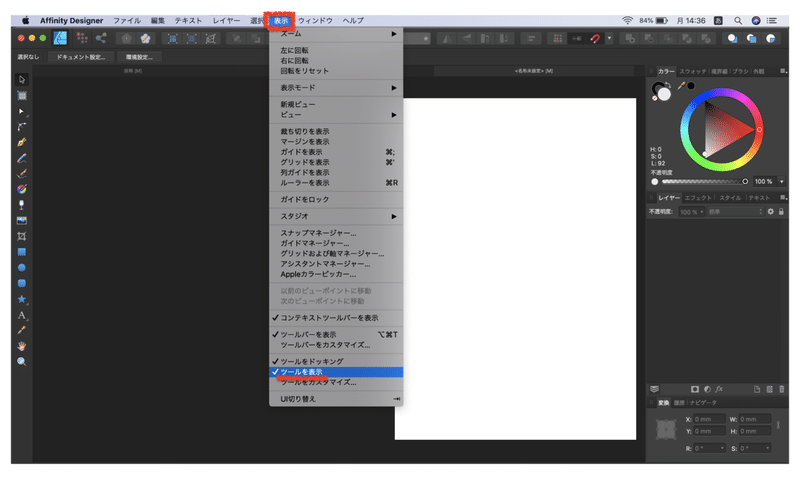The height and width of the screenshot is (479, 800).
Task: Switch to the スウォッチ tab
Action: click(x=692, y=71)
